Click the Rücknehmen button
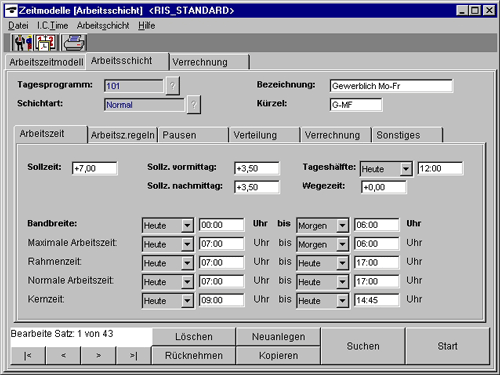Screen dimensions: 500x375 pos(194,355)
